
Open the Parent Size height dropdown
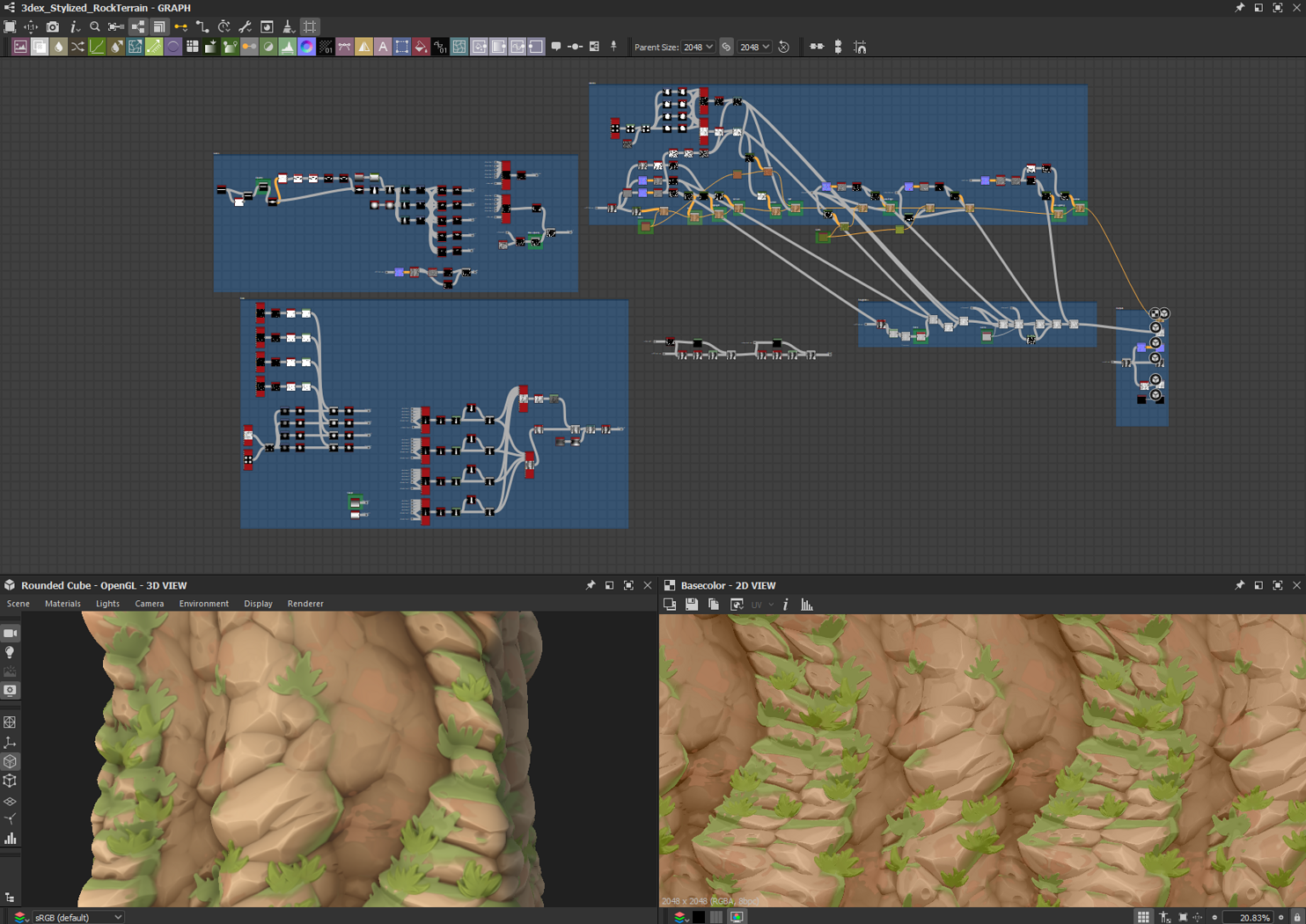tap(754, 48)
